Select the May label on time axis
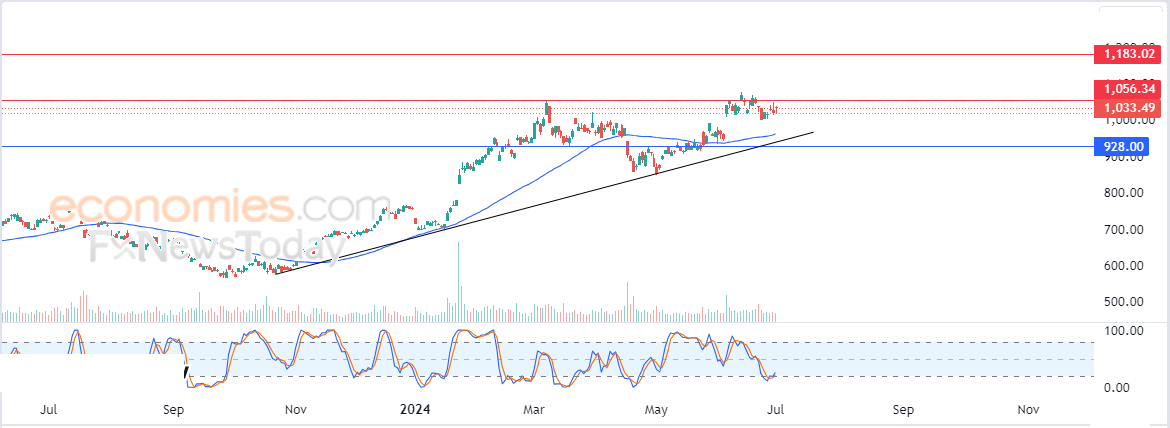The width and height of the screenshot is (1170, 428). coord(656,409)
